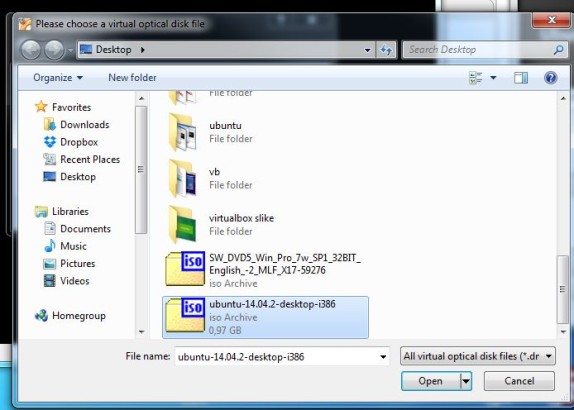Toggle the preview pane icon
574x410 pixels.
[x=521, y=78]
